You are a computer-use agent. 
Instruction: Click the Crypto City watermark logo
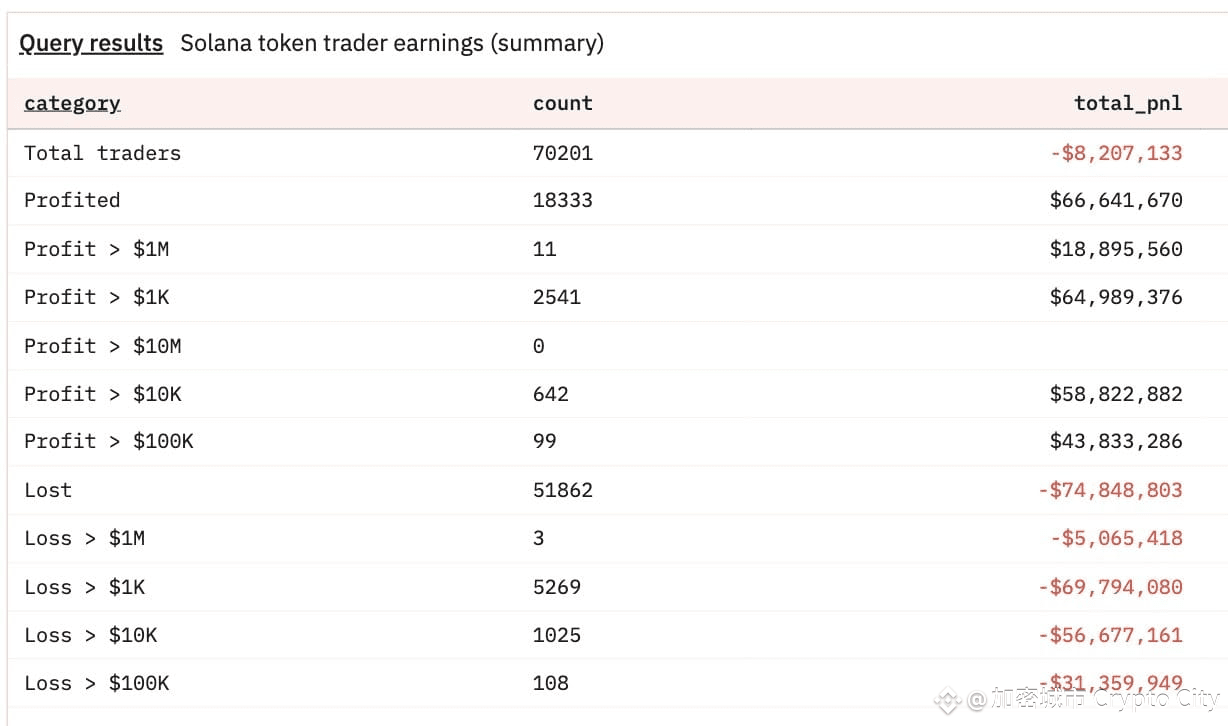click(947, 700)
